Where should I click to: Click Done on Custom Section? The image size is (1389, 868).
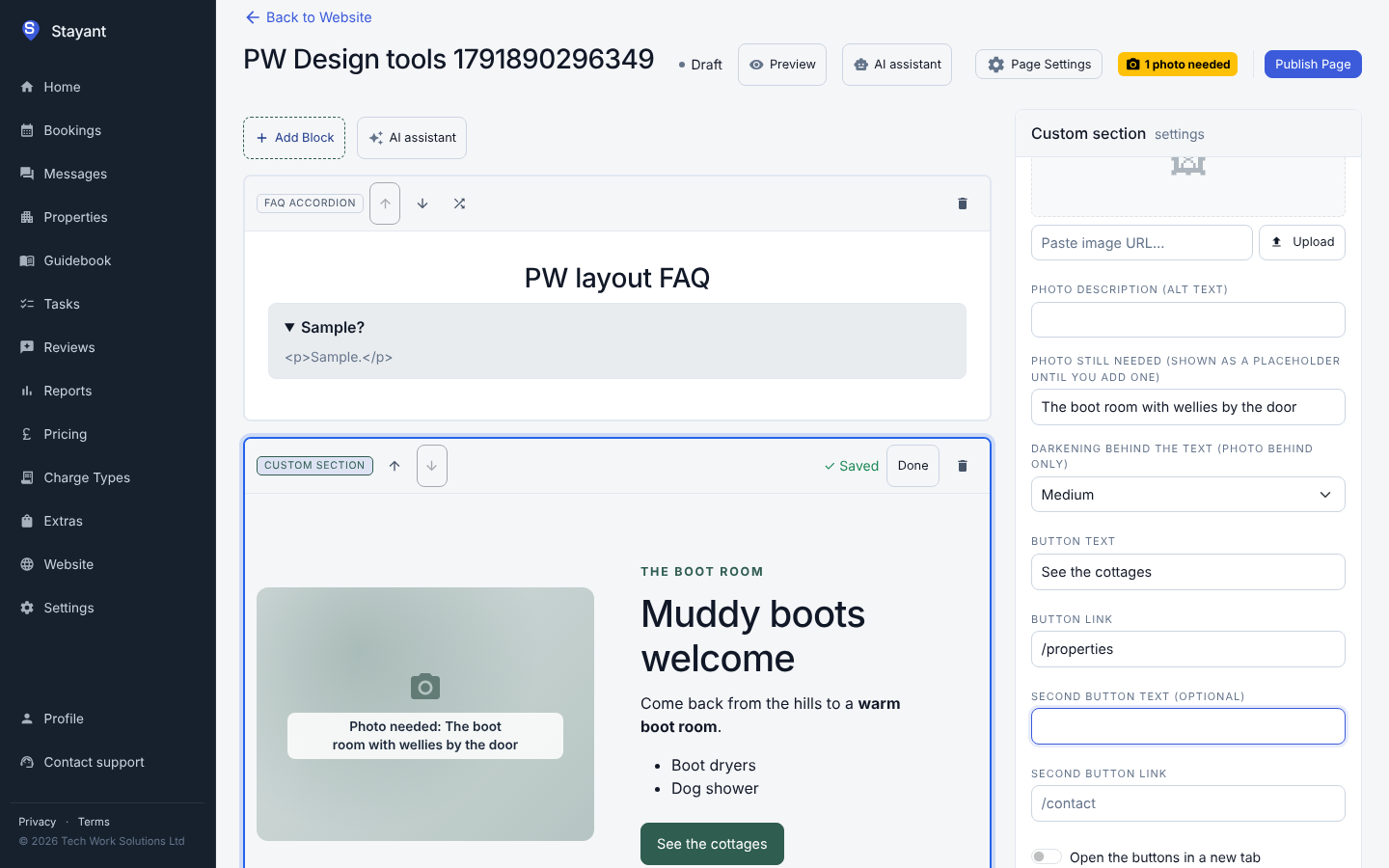pyautogui.click(x=912, y=466)
